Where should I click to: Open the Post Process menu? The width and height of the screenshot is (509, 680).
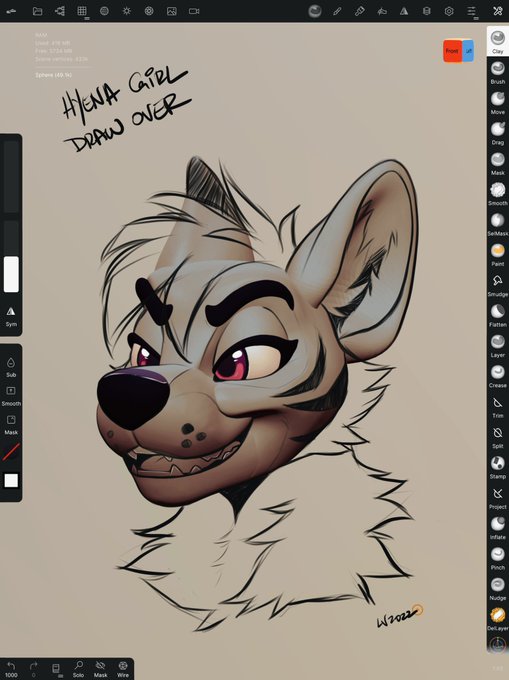pyautogui.click(x=149, y=11)
